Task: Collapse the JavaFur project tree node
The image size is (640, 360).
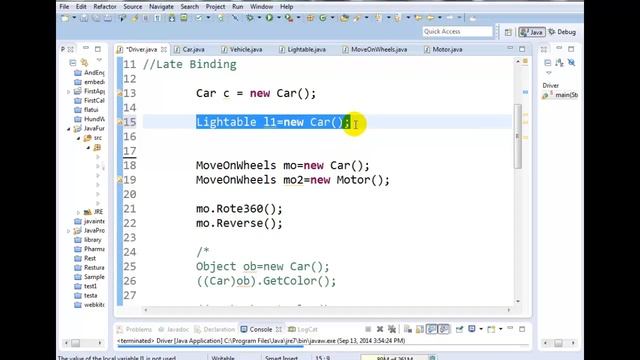Action: (x=69, y=129)
